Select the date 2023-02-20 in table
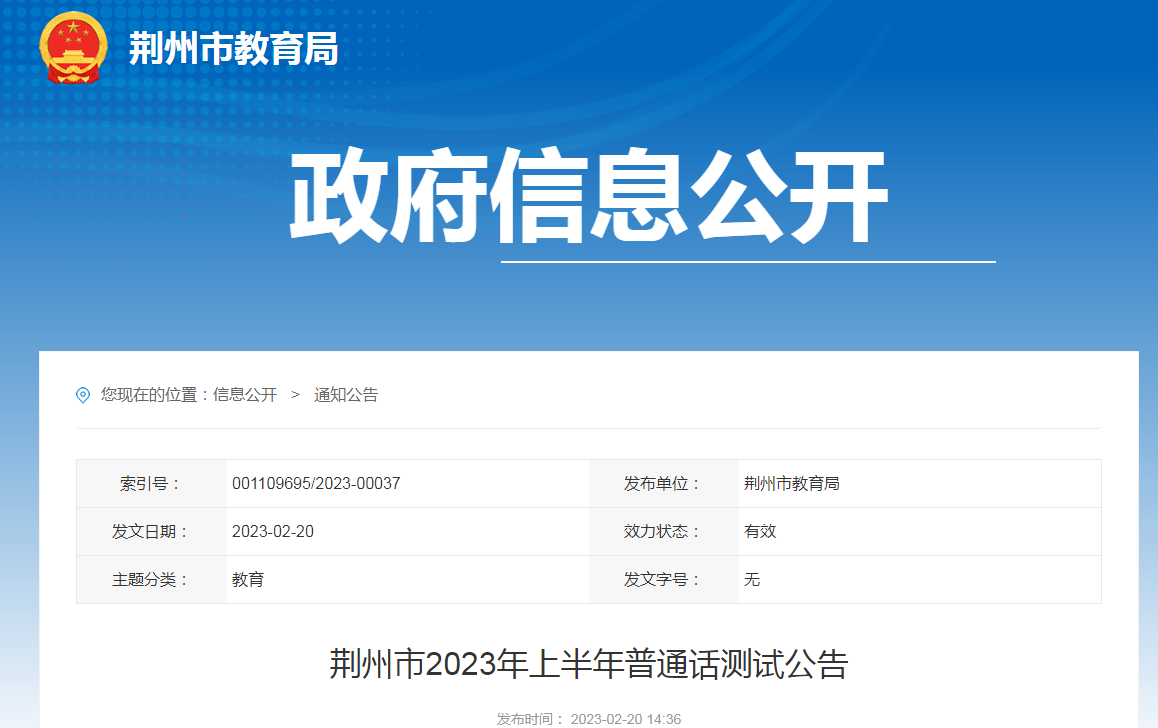Screen dimensions: 1158x728 click(273, 532)
